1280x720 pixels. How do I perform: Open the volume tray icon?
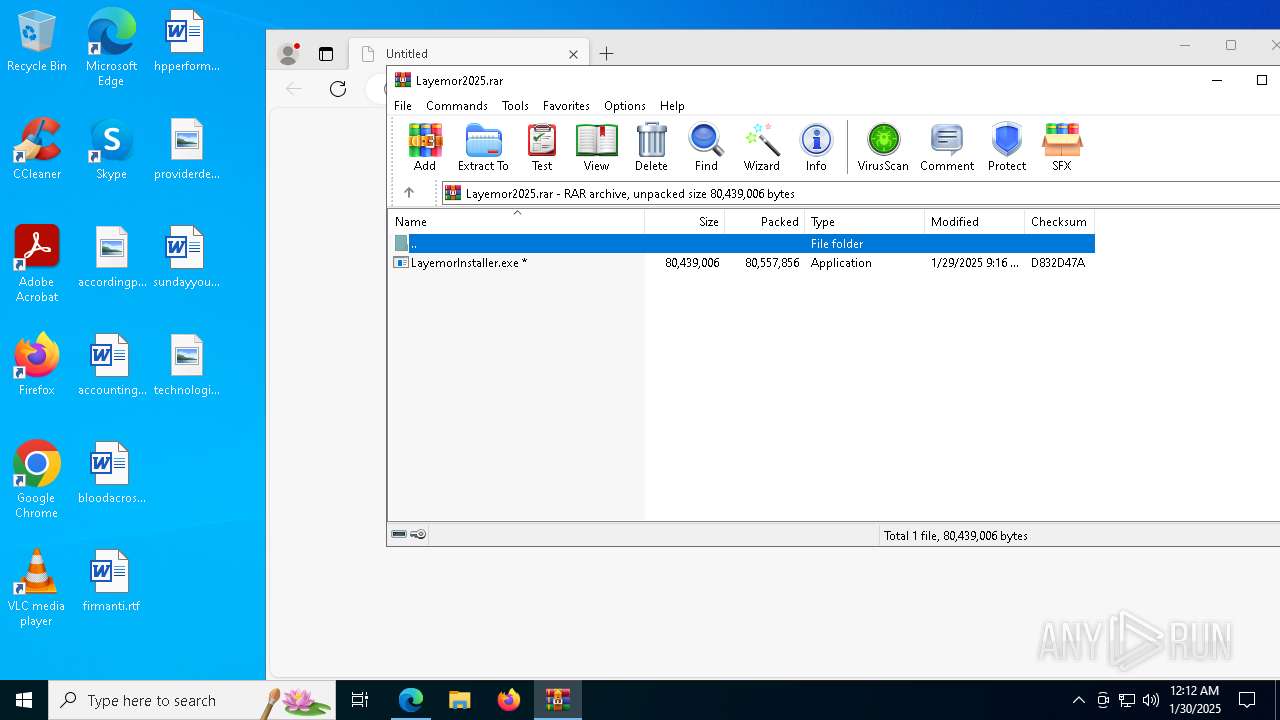coord(1150,700)
